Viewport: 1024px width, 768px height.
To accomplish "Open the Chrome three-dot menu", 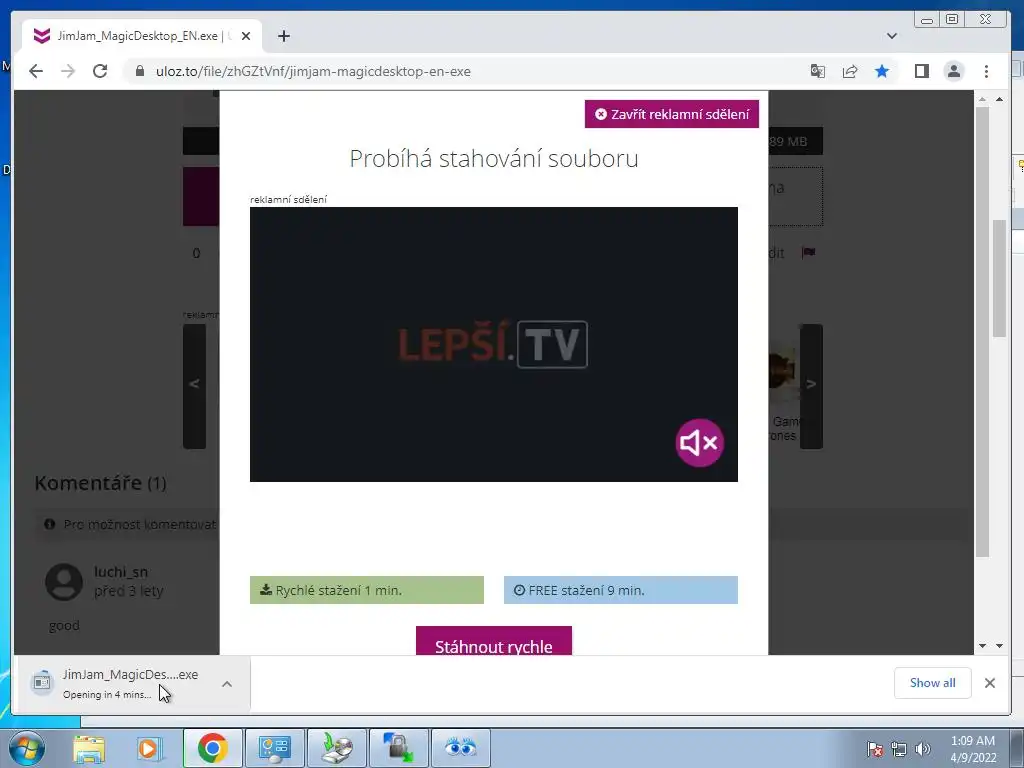I will click(x=986, y=71).
